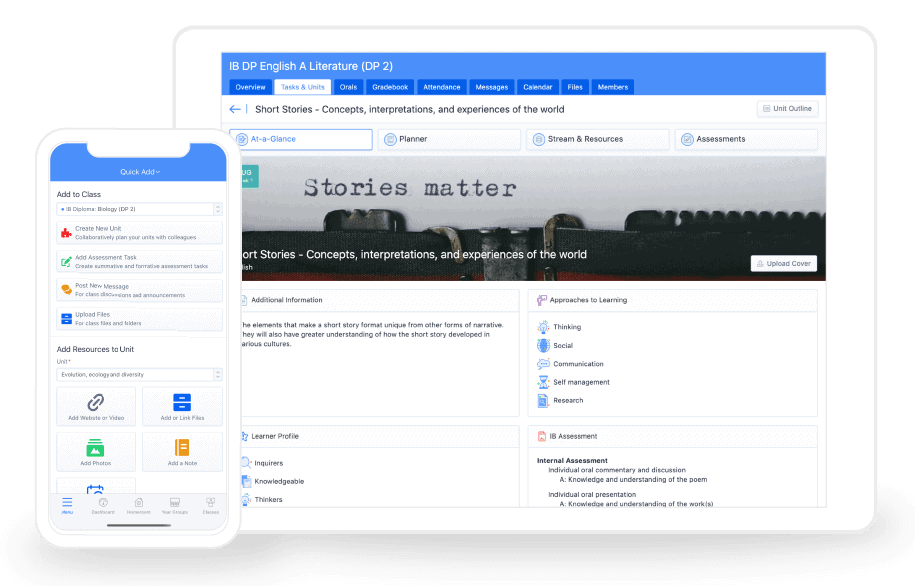Open the Assessments view
This screenshot has height=586, width=915.
pyautogui.click(x=746, y=139)
